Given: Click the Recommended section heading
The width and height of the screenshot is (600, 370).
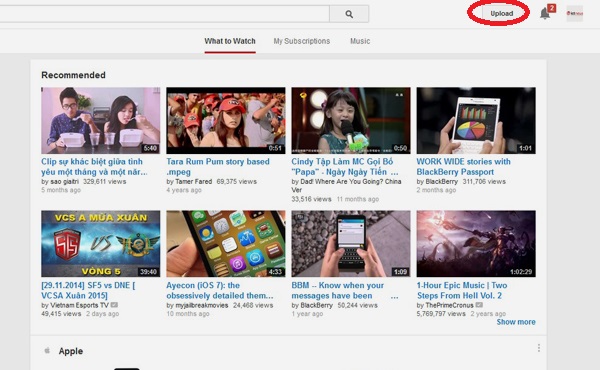Looking at the screenshot, I should (73, 75).
